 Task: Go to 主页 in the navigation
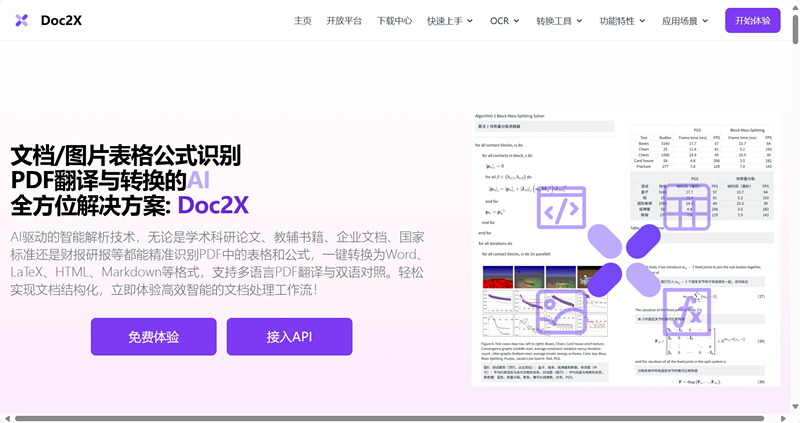[303, 21]
